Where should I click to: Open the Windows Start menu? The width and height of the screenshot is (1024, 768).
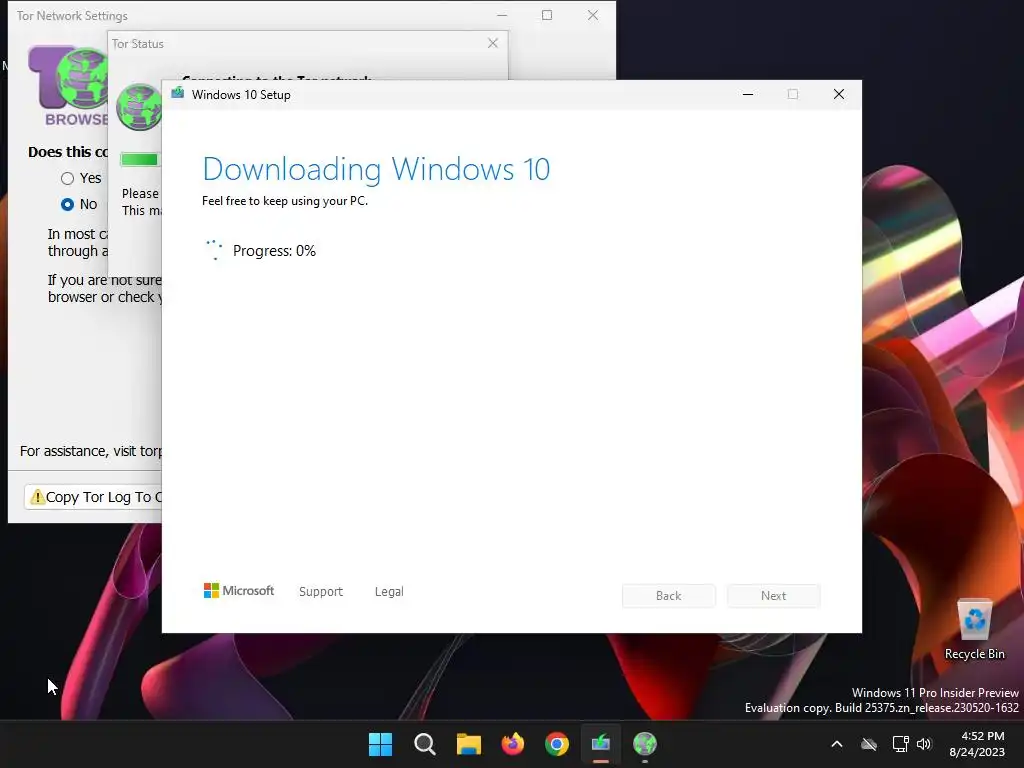coord(380,744)
